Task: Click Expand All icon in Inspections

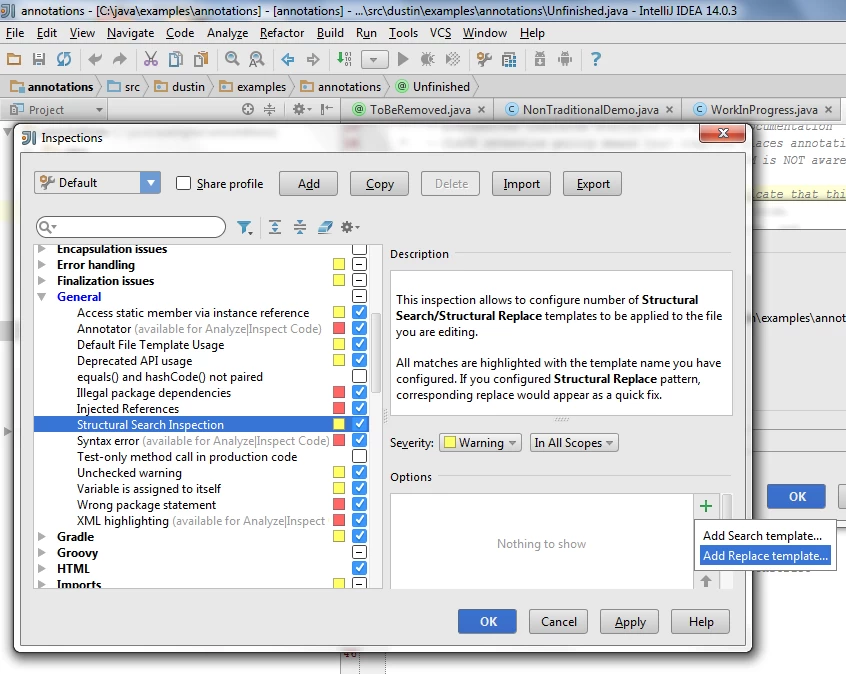Action: tap(275, 227)
